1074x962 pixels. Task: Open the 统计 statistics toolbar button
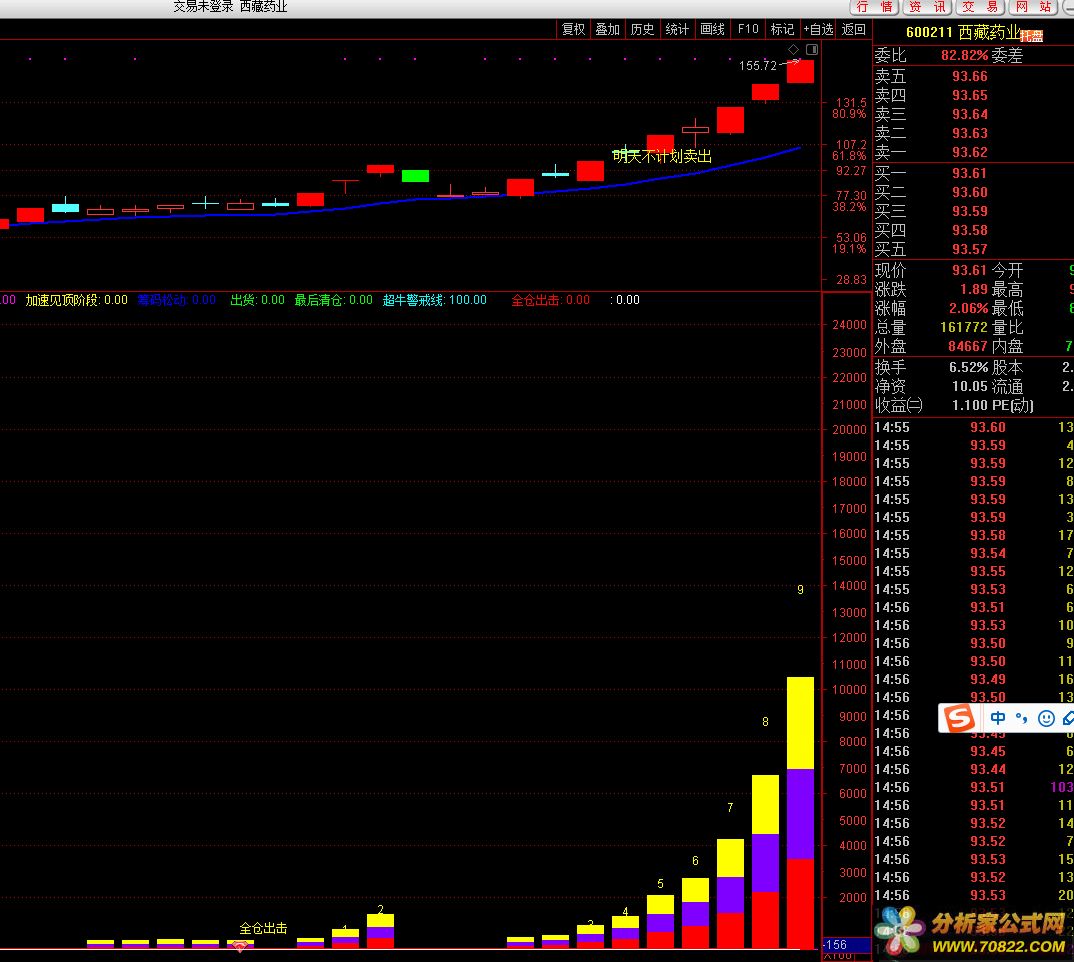pyautogui.click(x=677, y=29)
